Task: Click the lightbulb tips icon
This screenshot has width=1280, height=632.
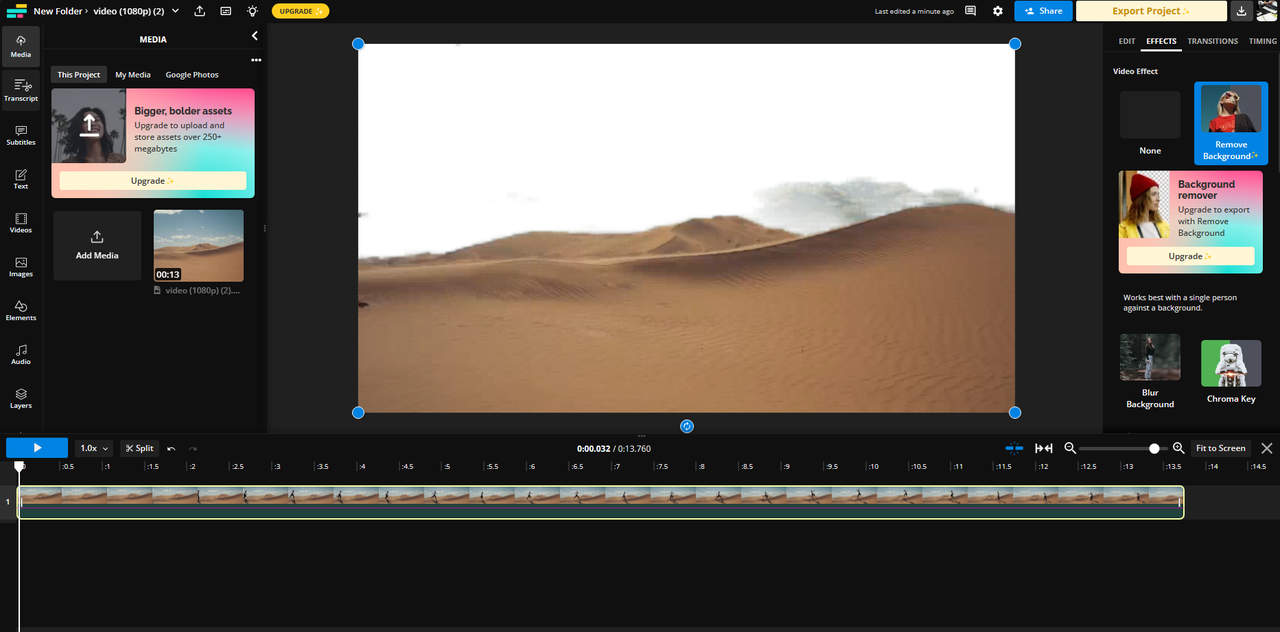Action: pyautogui.click(x=252, y=11)
